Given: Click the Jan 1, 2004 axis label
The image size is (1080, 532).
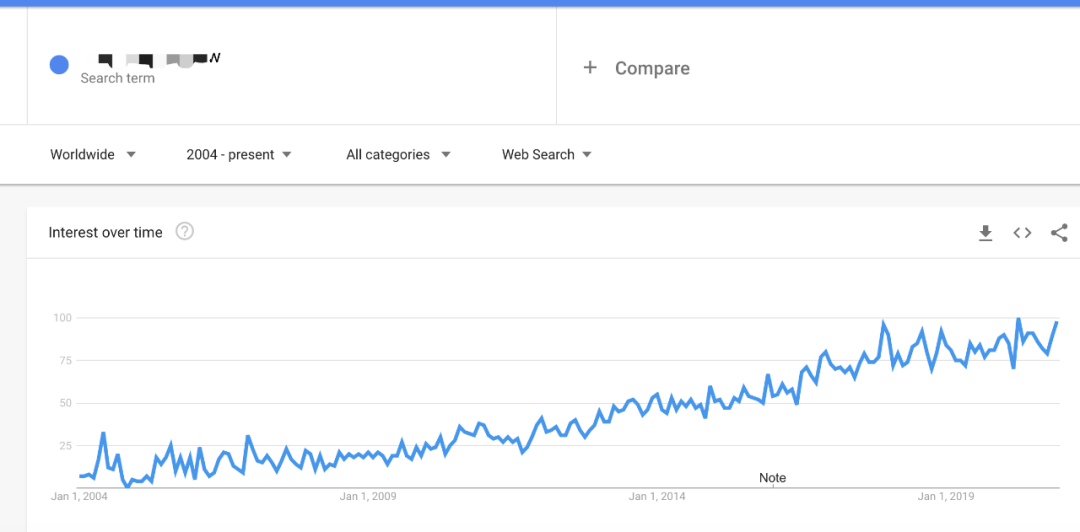Looking at the screenshot, I should 79,496.
